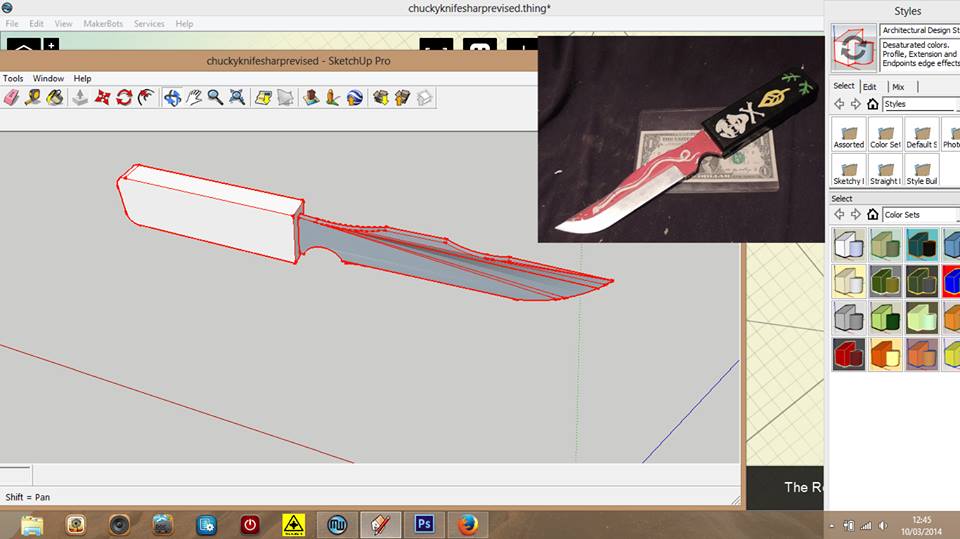Pick the solid red box style swatch

click(849, 355)
